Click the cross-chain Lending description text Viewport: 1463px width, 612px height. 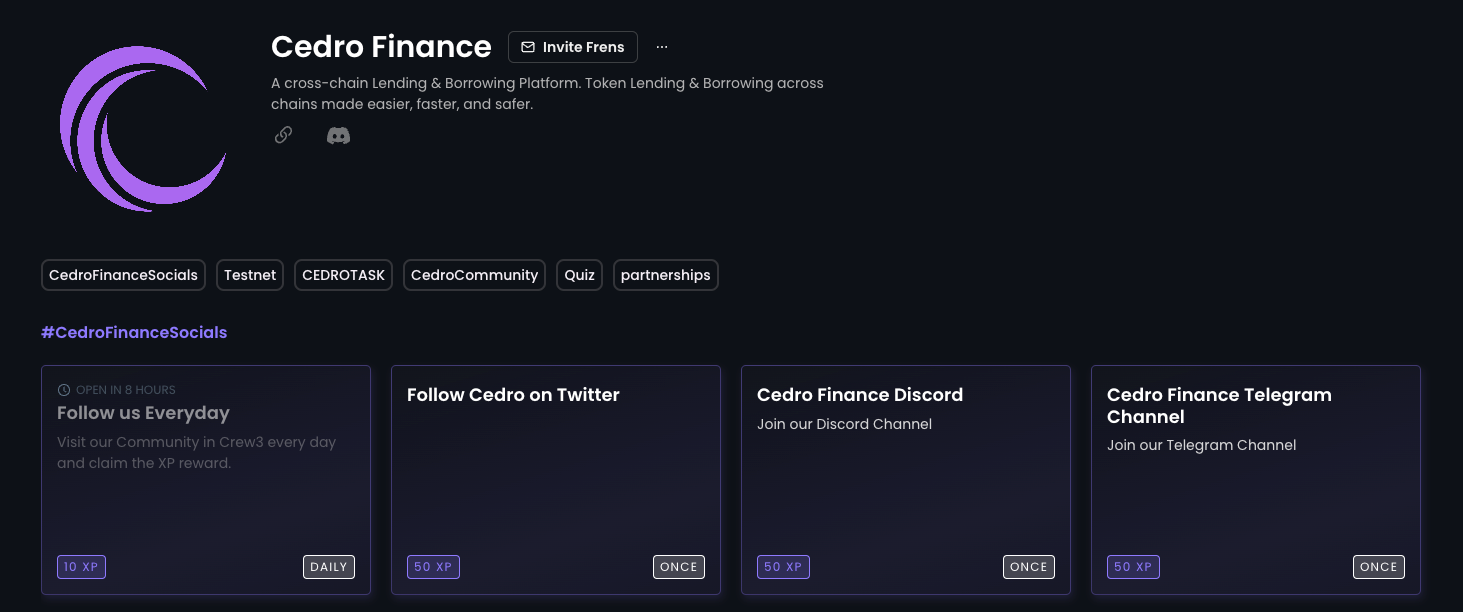tap(547, 94)
